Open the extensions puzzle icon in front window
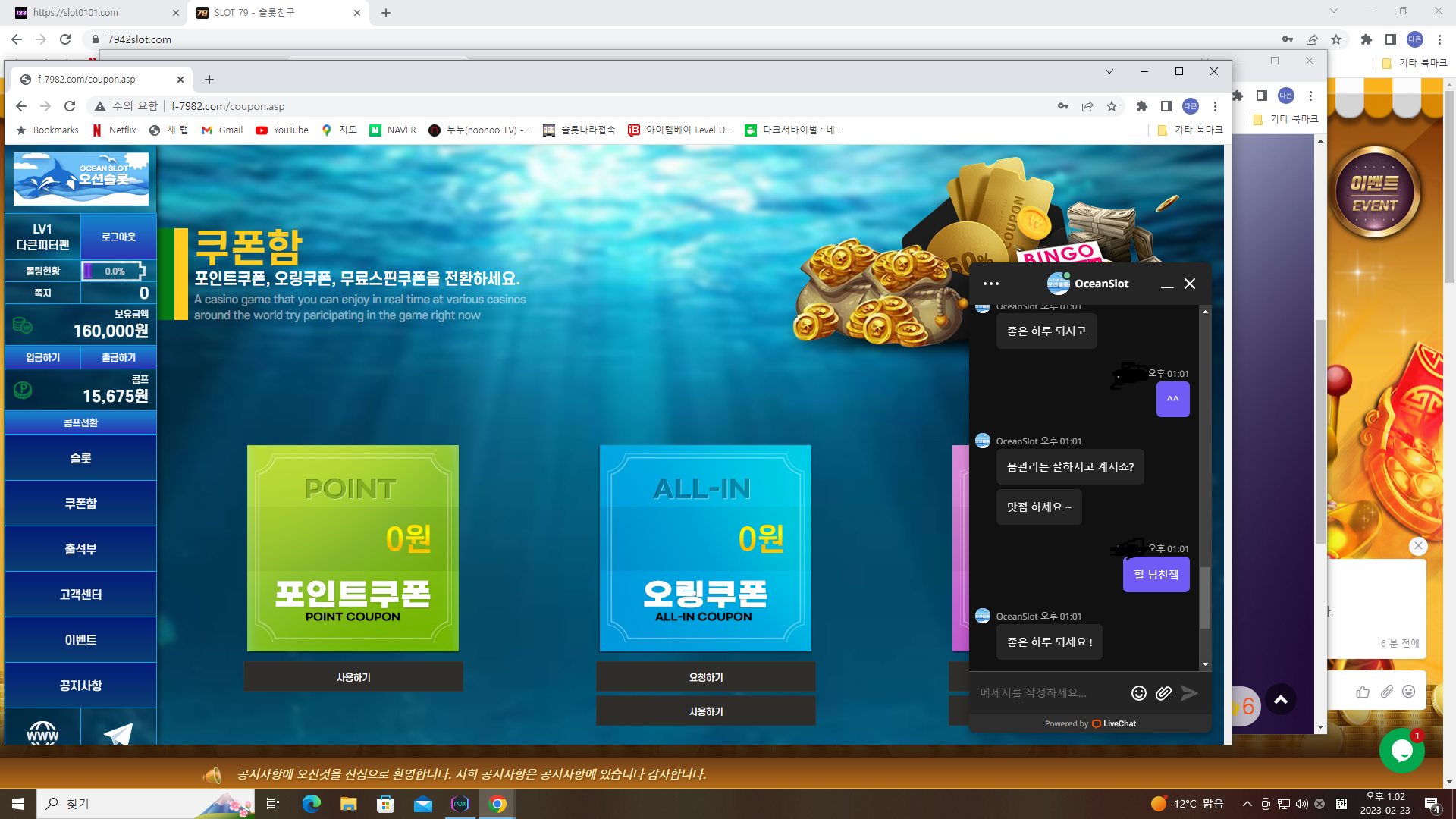1456x819 pixels. (x=1142, y=106)
